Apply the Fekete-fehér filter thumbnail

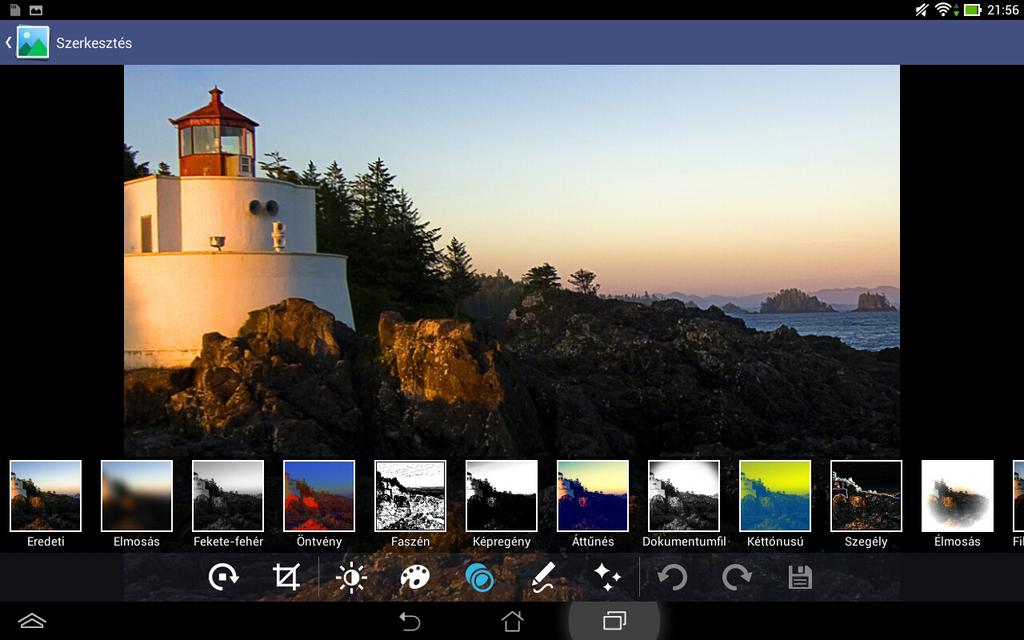(x=228, y=496)
